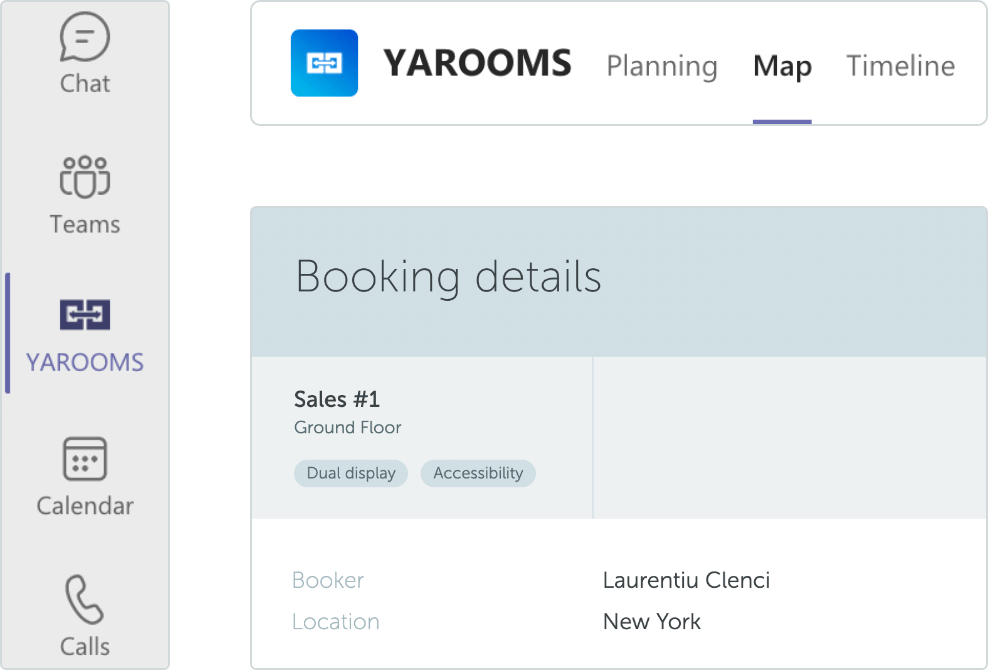Click the YAROOMS header title text
The image size is (988, 670).
(477, 63)
